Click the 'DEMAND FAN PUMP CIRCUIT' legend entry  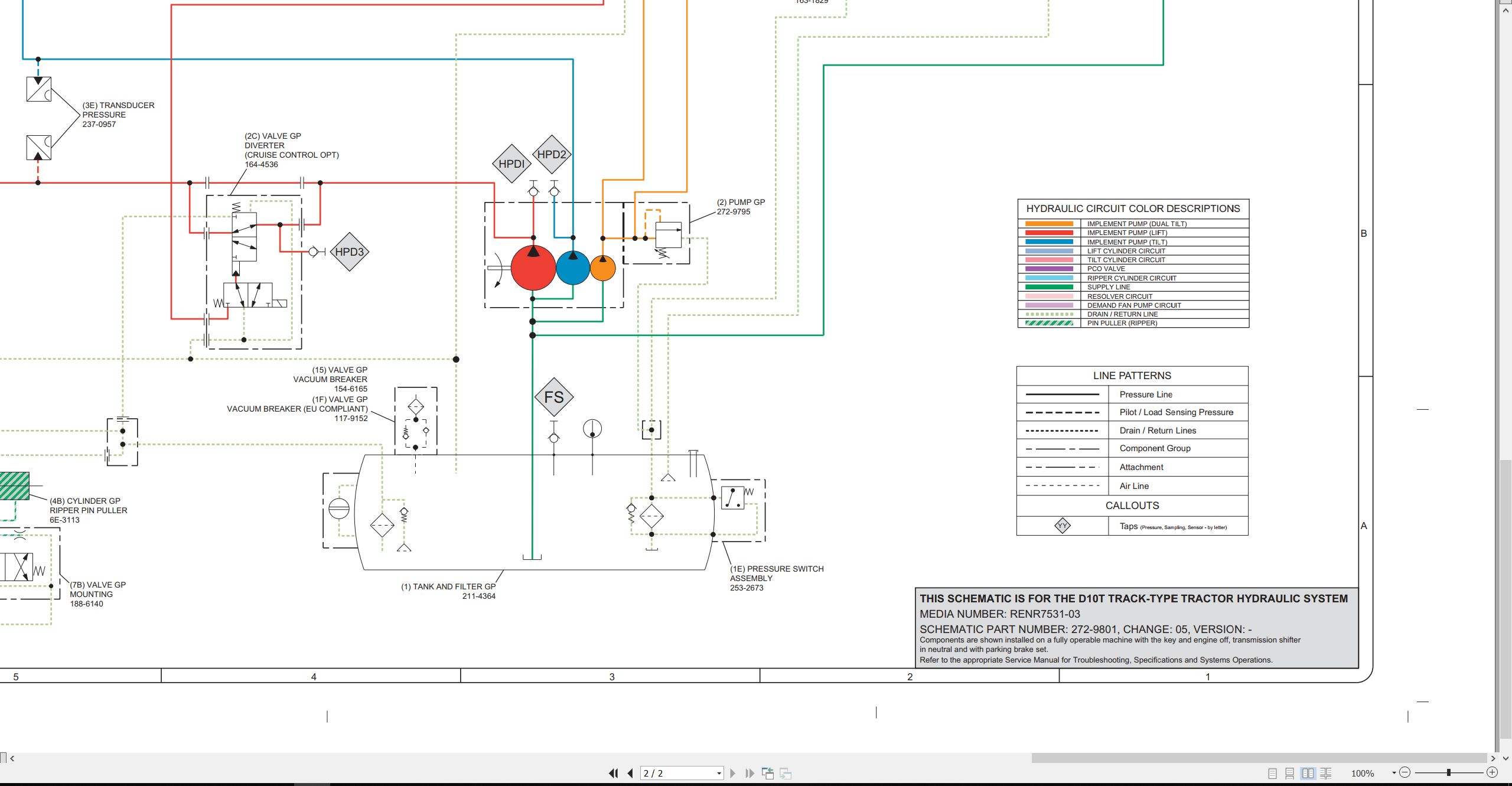[x=1134, y=305]
